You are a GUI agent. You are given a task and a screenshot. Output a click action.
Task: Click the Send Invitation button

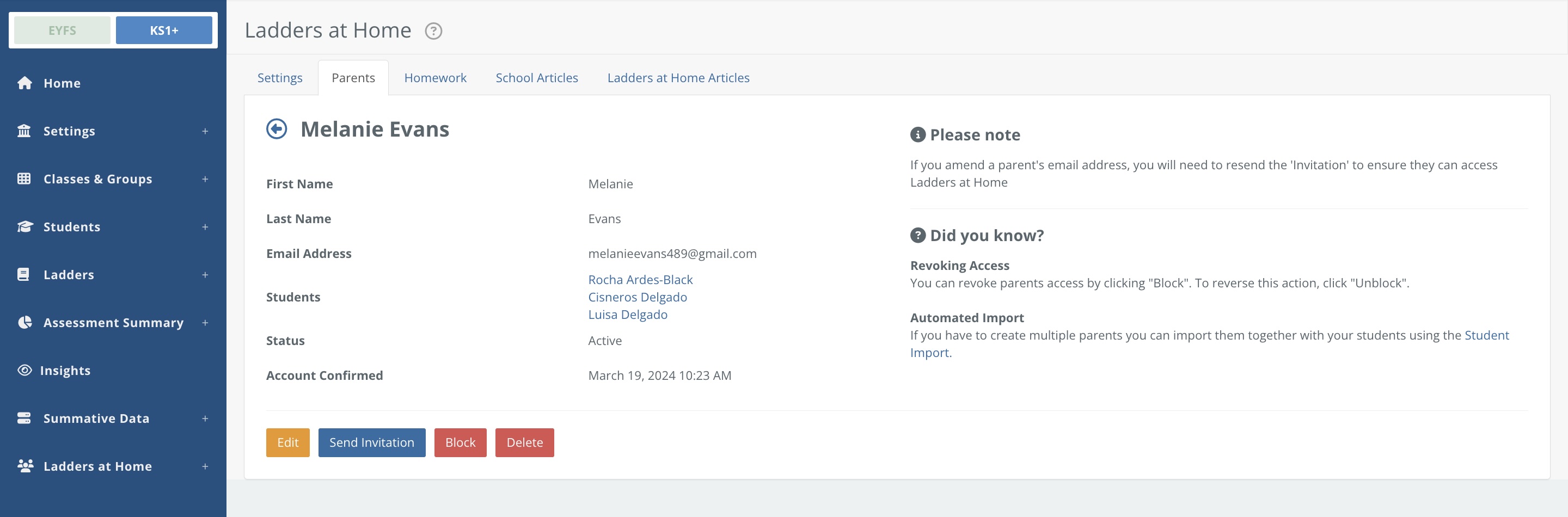pyautogui.click(x=371, y=442)
